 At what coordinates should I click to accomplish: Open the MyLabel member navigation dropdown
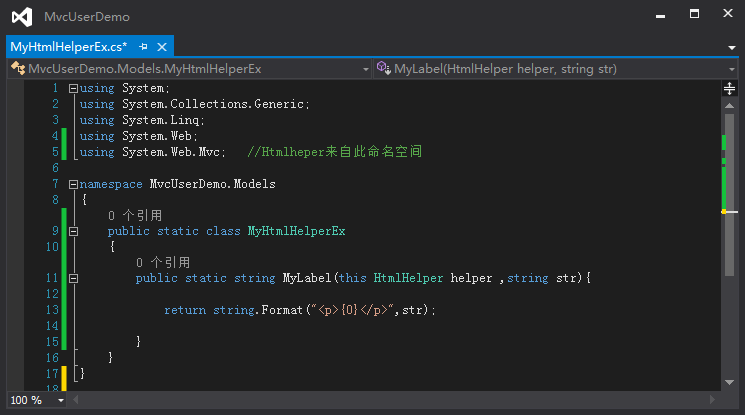tap(732, 69)
